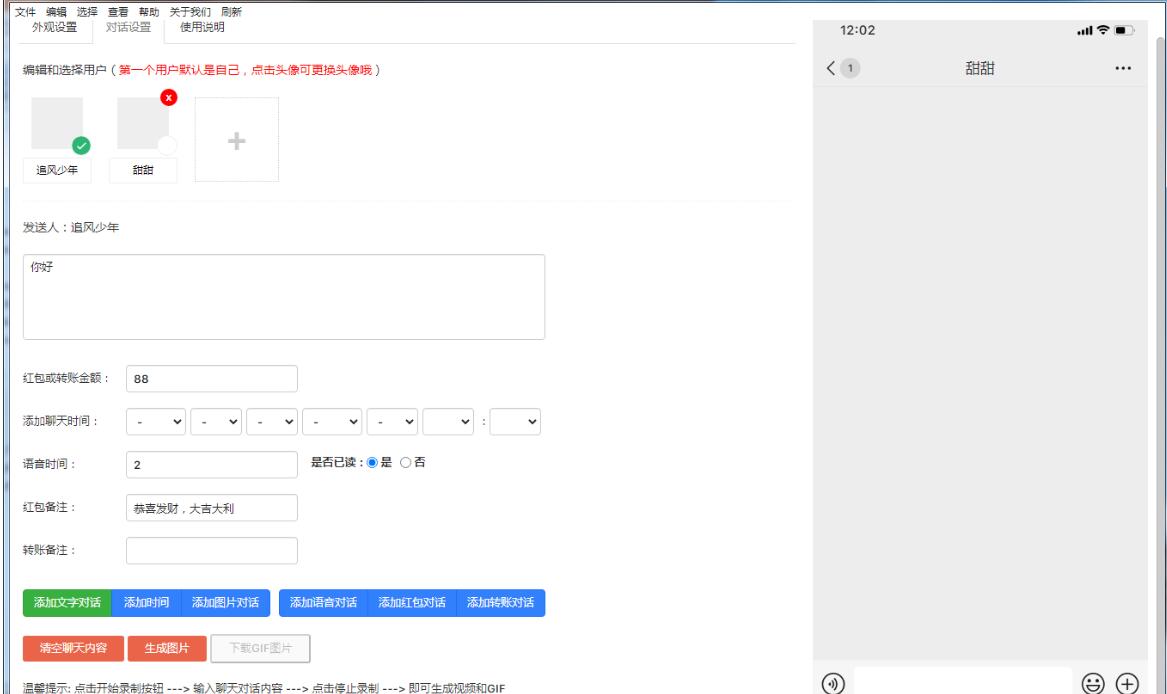Click the green checkmark on 追风少年 avatar
1167x694 pixels.
81,145
